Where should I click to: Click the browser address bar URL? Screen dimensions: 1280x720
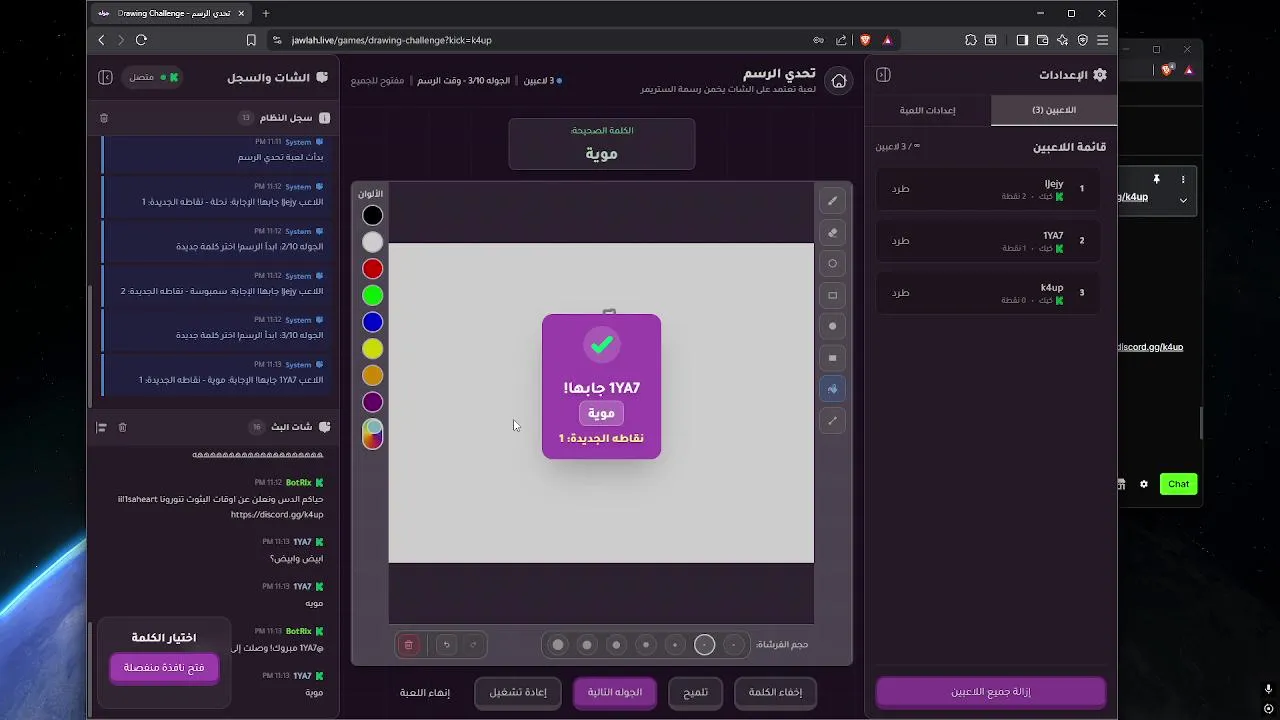(392, 40)
